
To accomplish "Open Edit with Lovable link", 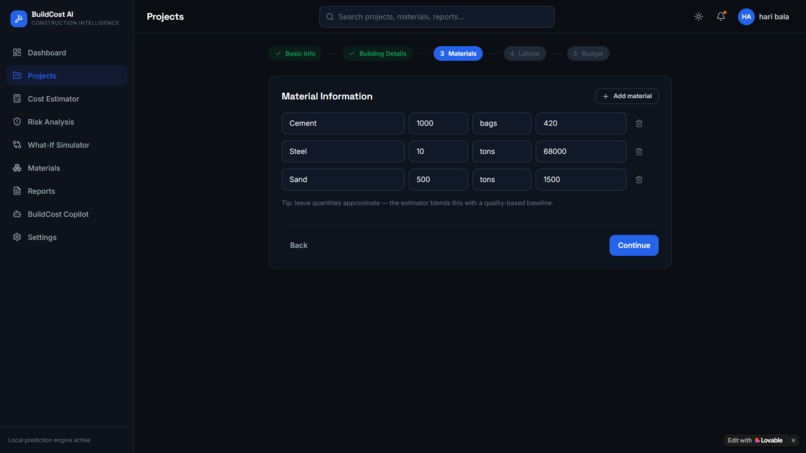I will tap(755, 440).
